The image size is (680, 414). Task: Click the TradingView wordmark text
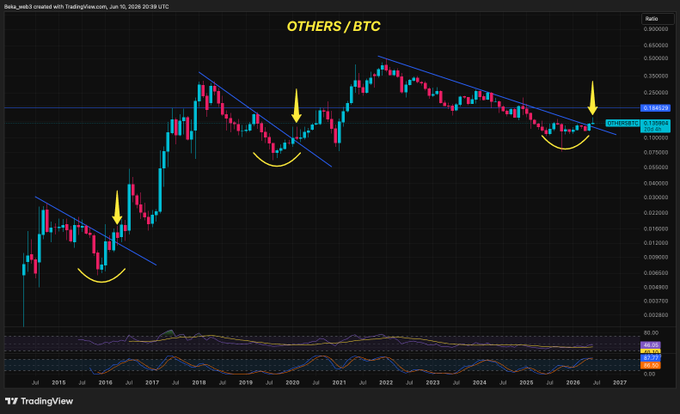coord(47,401)
